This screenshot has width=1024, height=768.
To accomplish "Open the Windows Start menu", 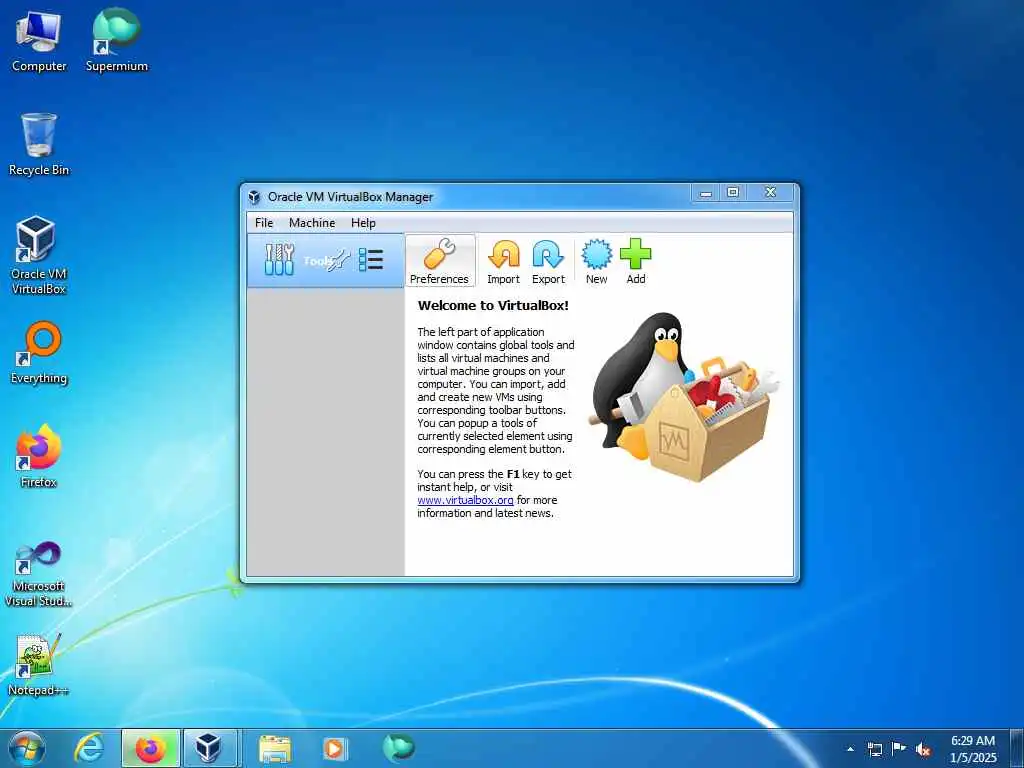I will (27, 748).
